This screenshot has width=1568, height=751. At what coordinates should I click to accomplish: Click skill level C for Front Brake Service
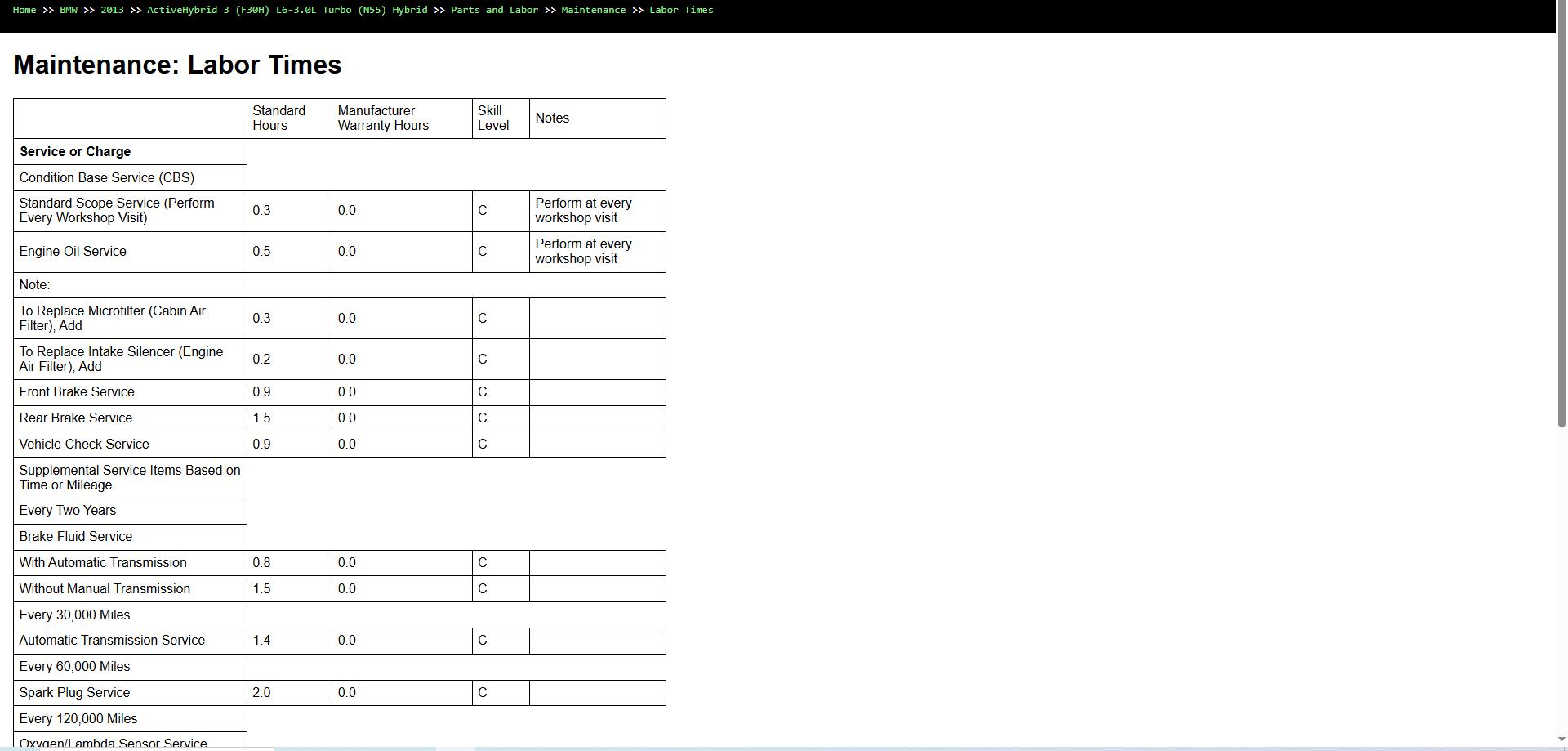click(x=501, y=392)
